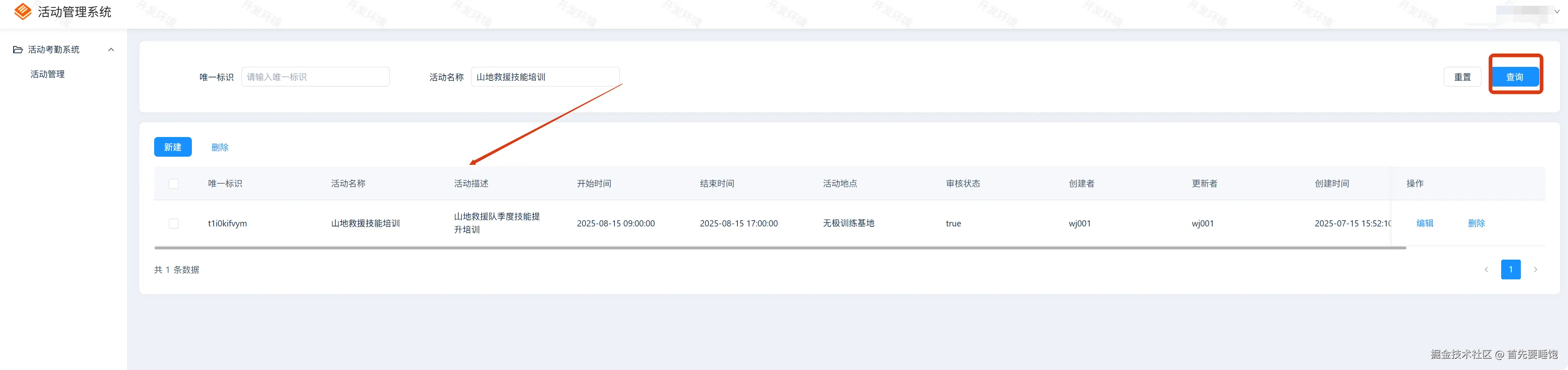Click the 活动地点 column header
This screenshot has width=1568, height=370.
click(x=840, y=183)
